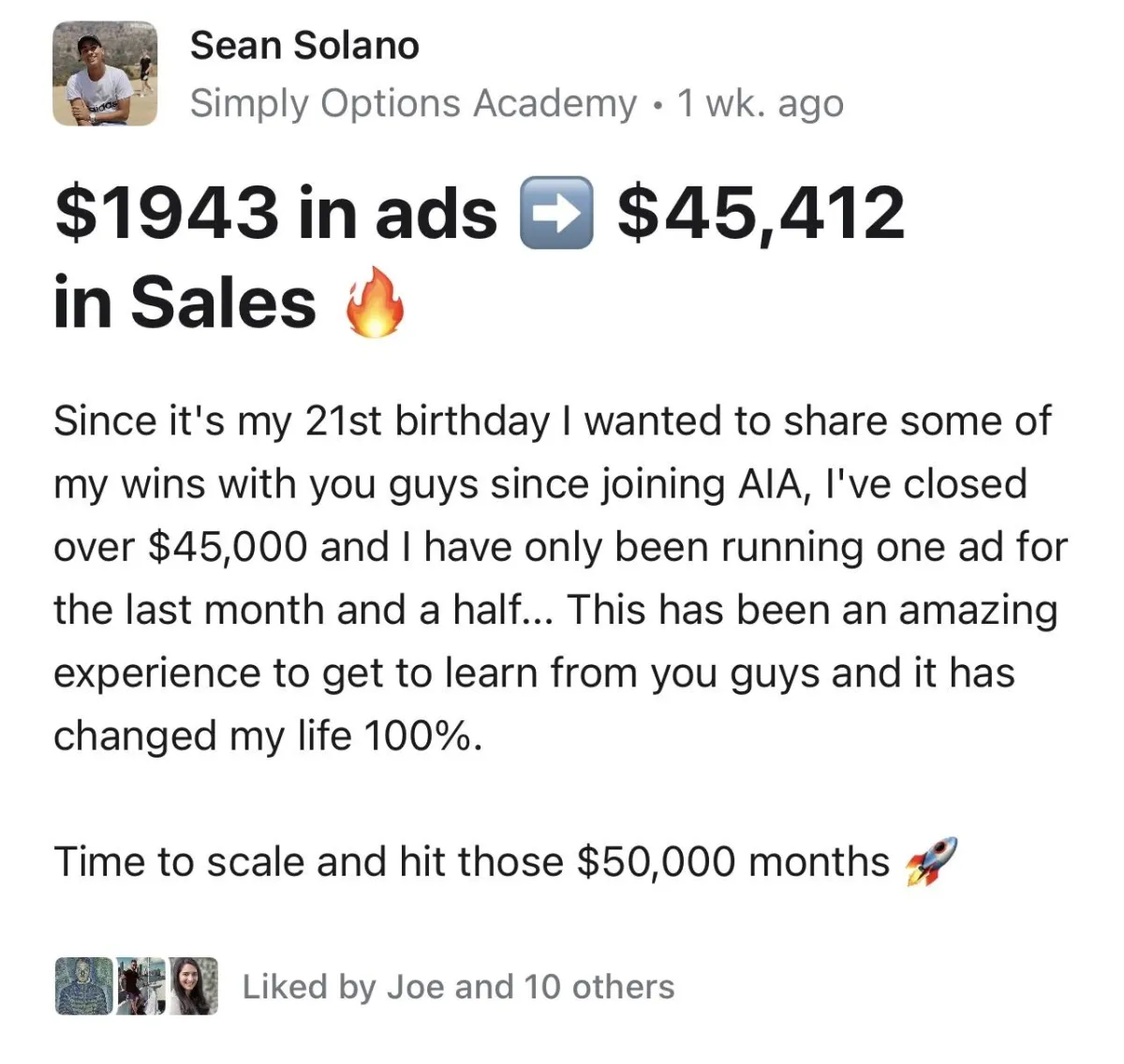This screenshot has height=1064, width=1124.
Task: Click the "$1943 in ads" headline text
Action: pos(276,212)
